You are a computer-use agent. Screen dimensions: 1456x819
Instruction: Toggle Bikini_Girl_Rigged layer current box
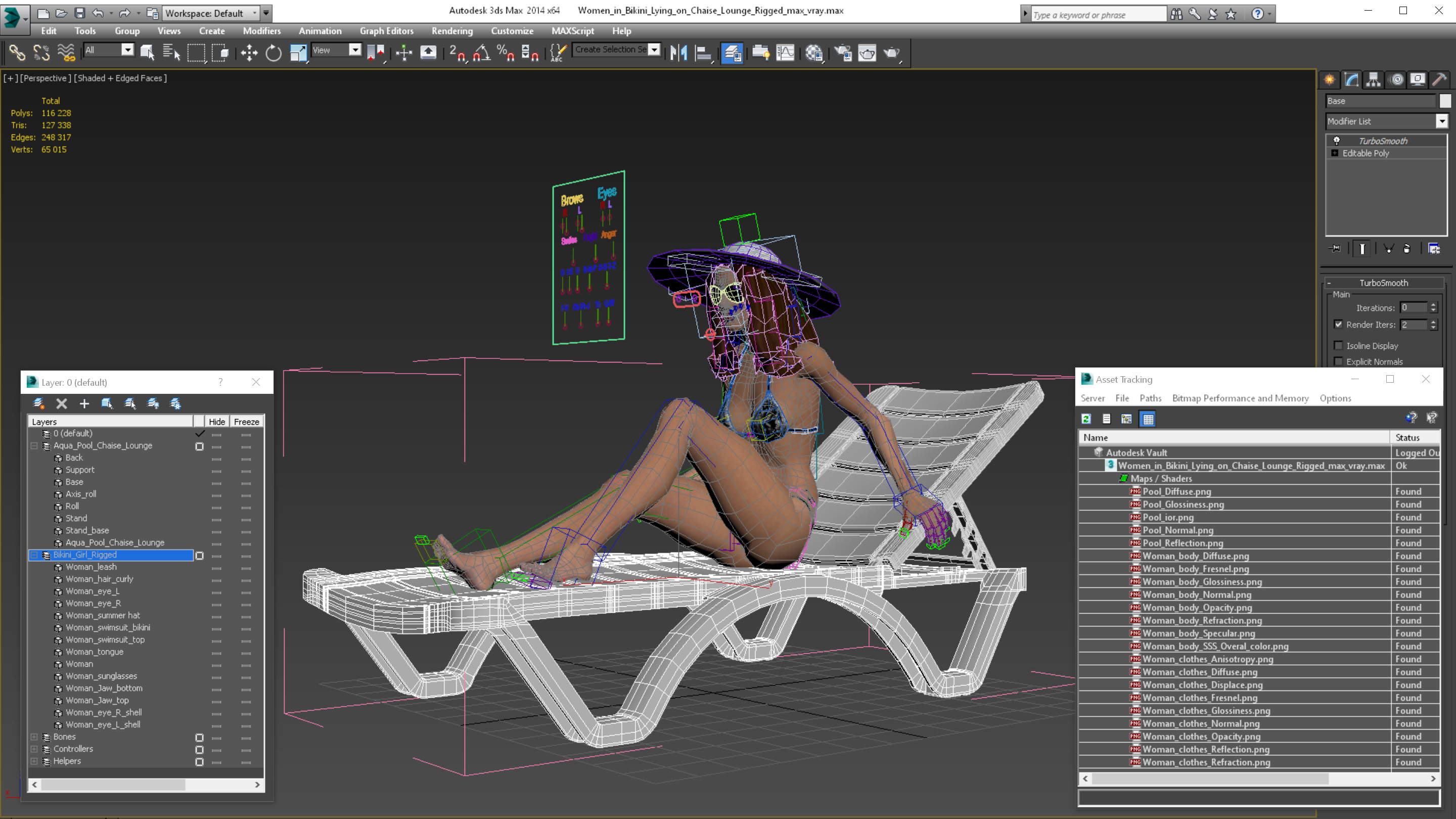pos(200,556)
